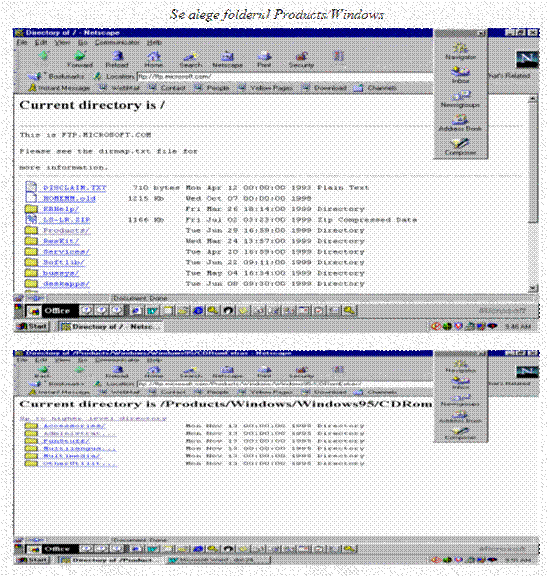547x576 pixels.
Task: Open Inbox from the top window's component bar
Action: point(460,75)
